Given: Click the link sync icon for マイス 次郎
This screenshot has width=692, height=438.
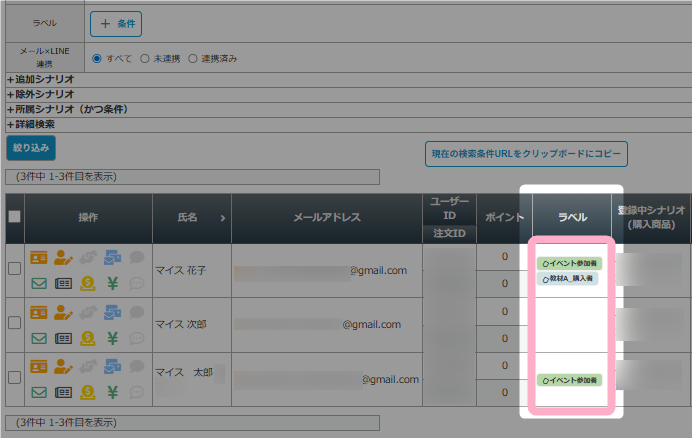Looking at the screenshot, I should point(88,312).
